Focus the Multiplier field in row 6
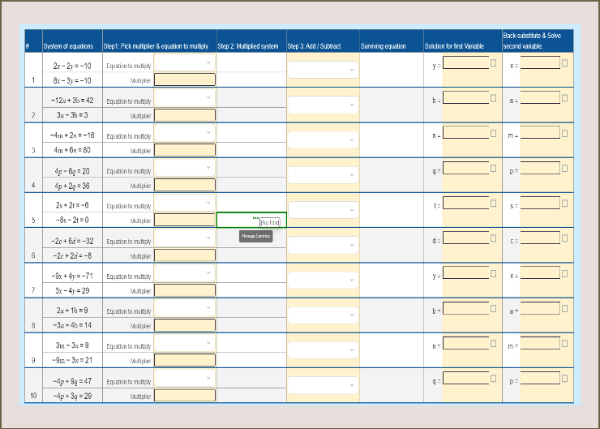Image resolution: width=600 pixels, height=429 pixels. pos(185,255)
